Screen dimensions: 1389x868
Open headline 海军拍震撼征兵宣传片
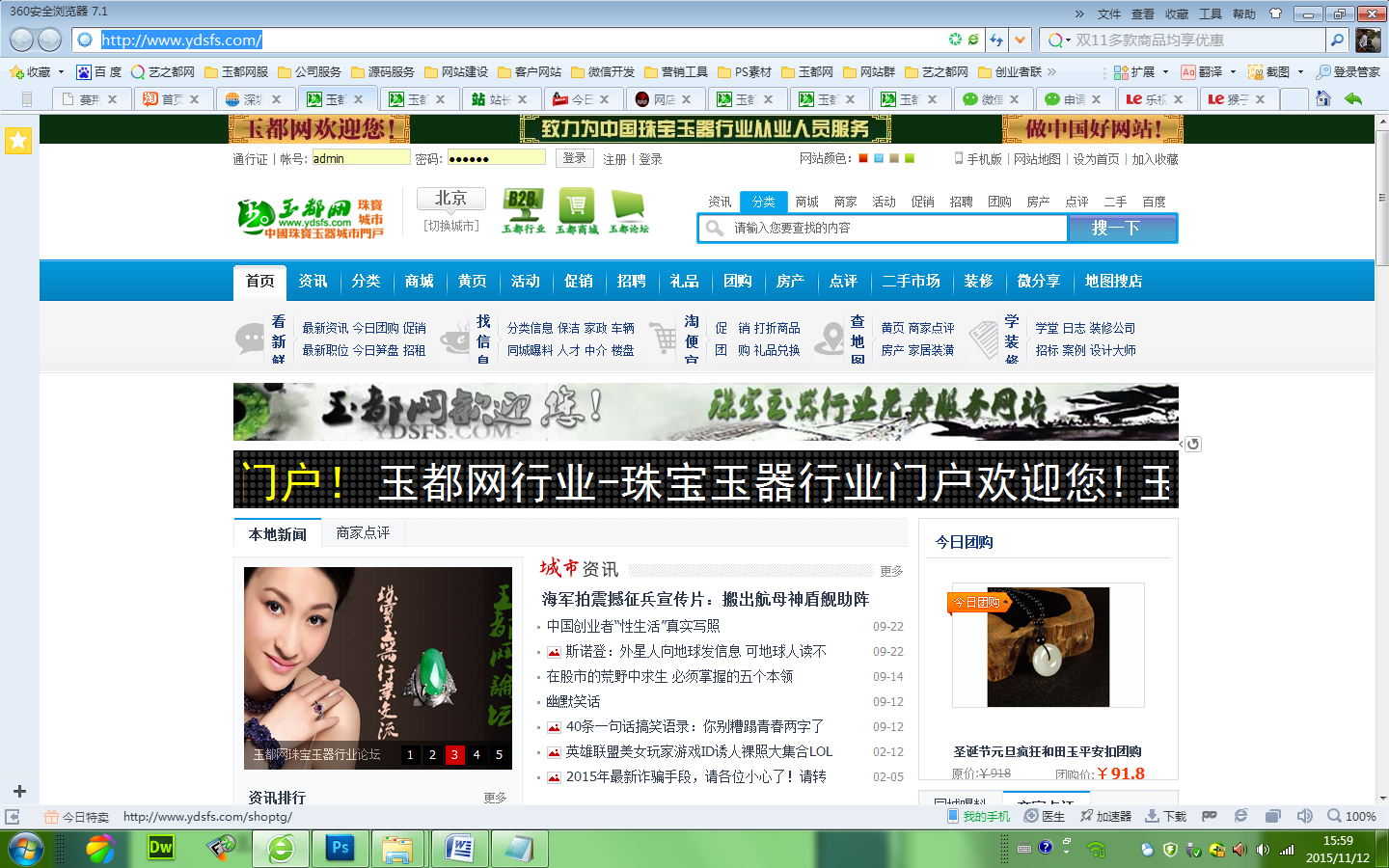(x=705, y=599)
